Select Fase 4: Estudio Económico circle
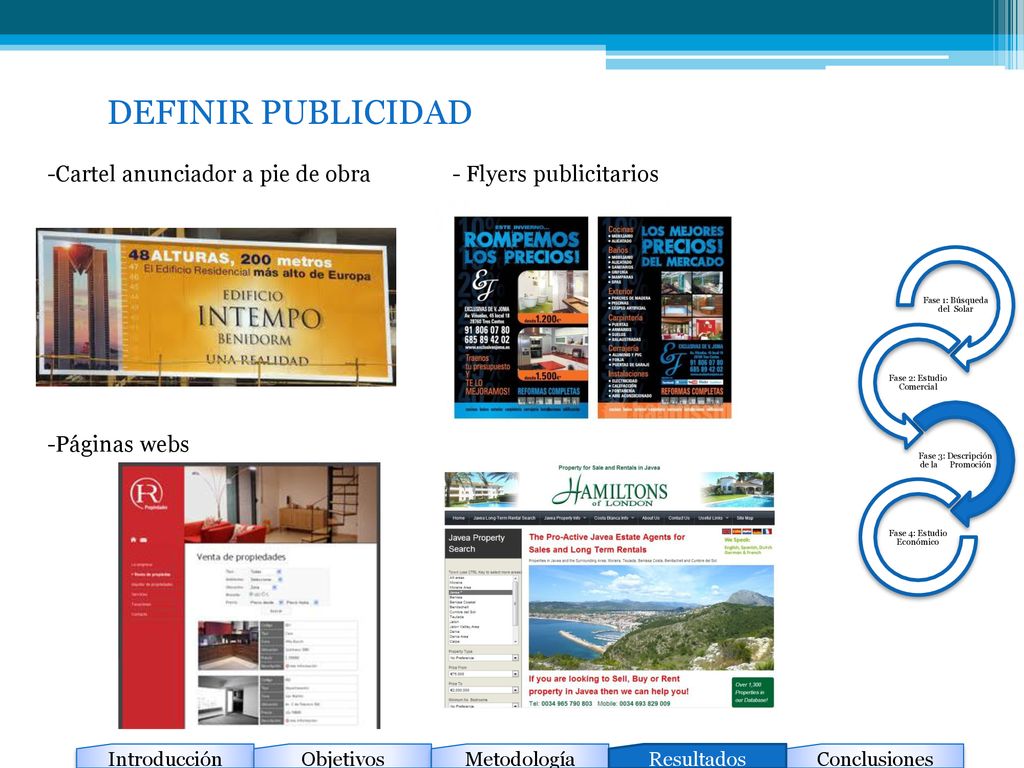Viewport: 1024px width, 768px height. (x=918, y=537)
